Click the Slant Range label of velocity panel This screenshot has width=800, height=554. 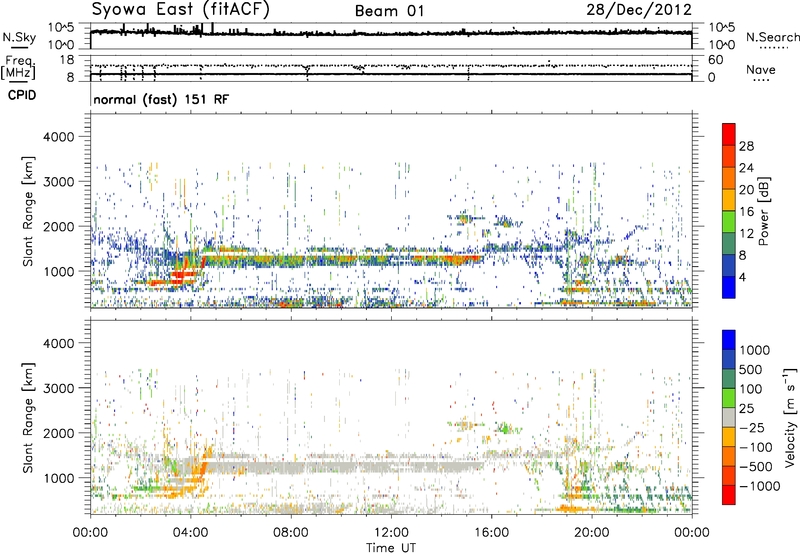pos(28,418)
